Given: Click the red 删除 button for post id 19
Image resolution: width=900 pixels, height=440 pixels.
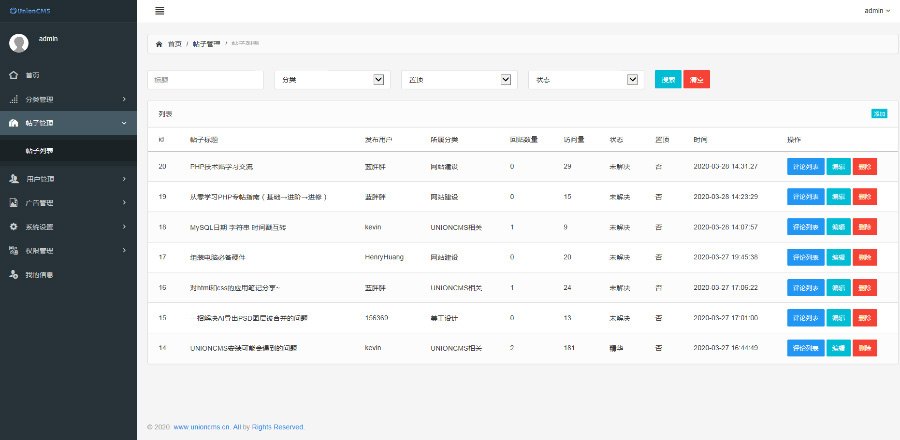Looking at the screenshot, I should point(864,197).
